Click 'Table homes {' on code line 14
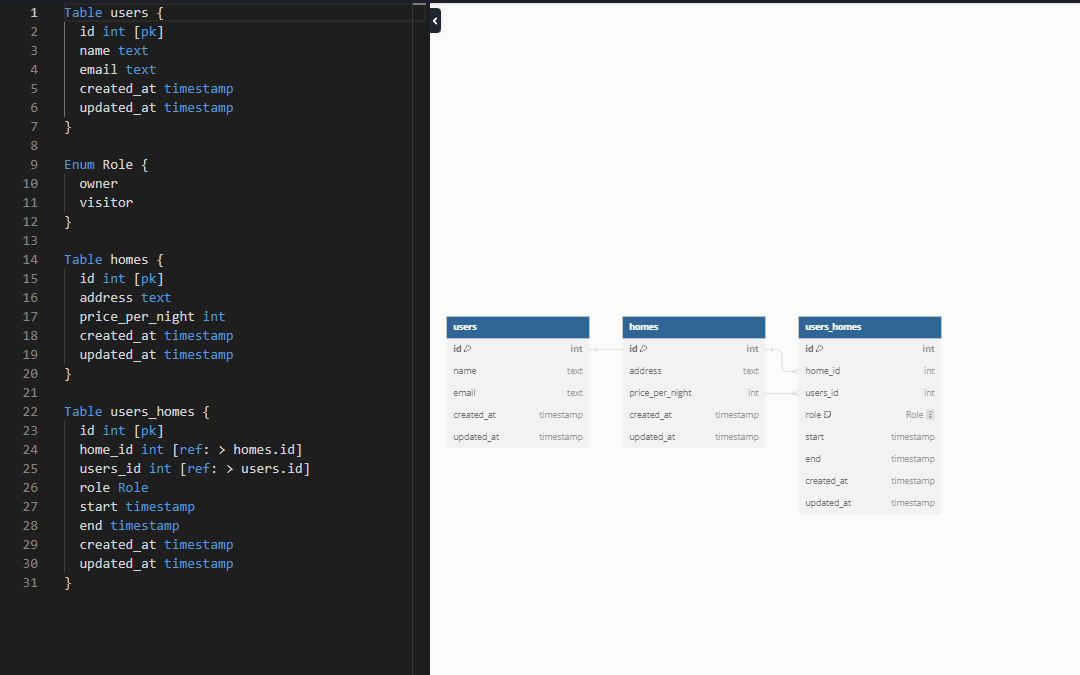Viewport: 1080px width, 675px height. [x=114, y=260]
